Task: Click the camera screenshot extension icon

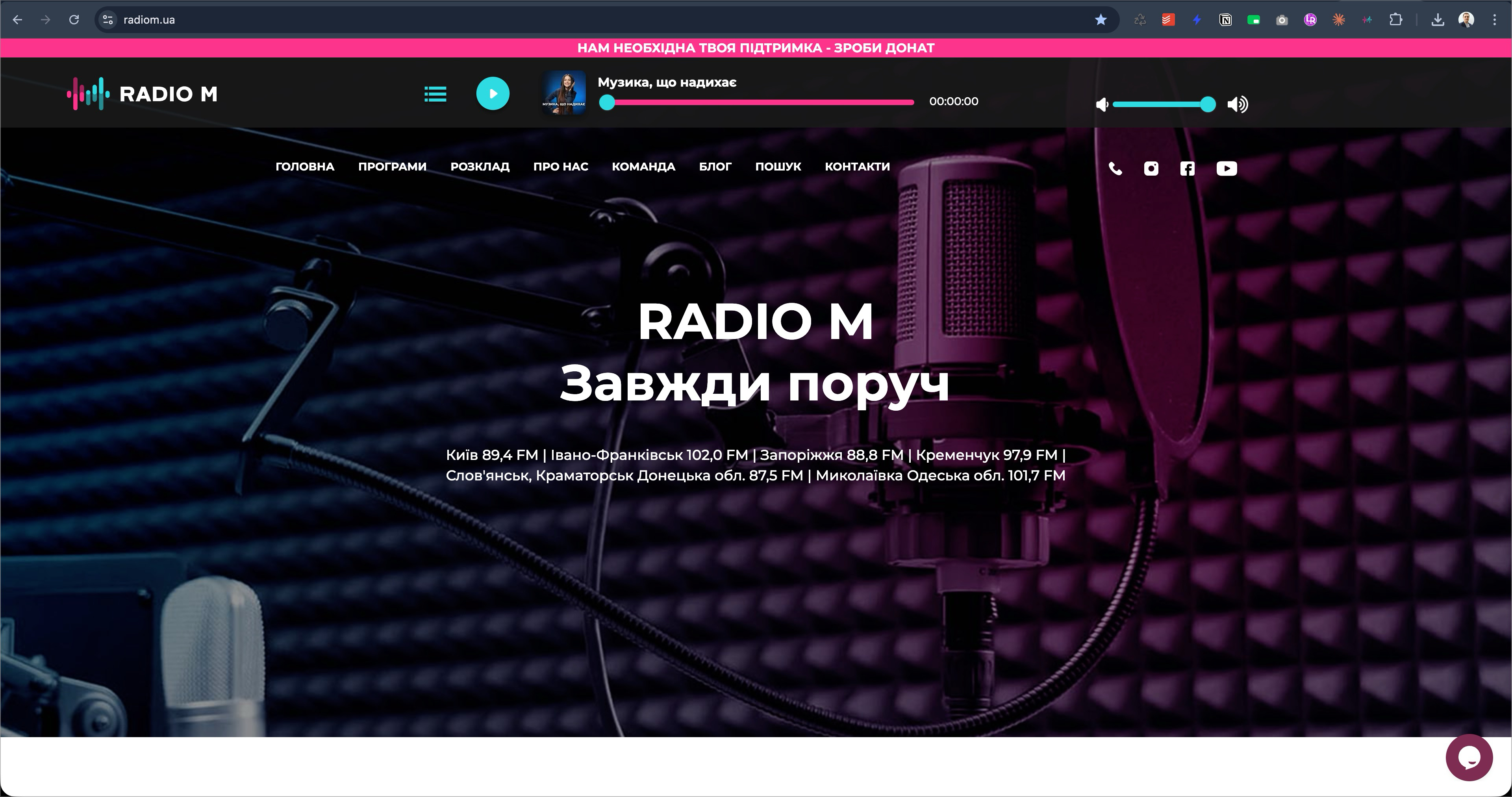Action: click(x=1282, y=20)
